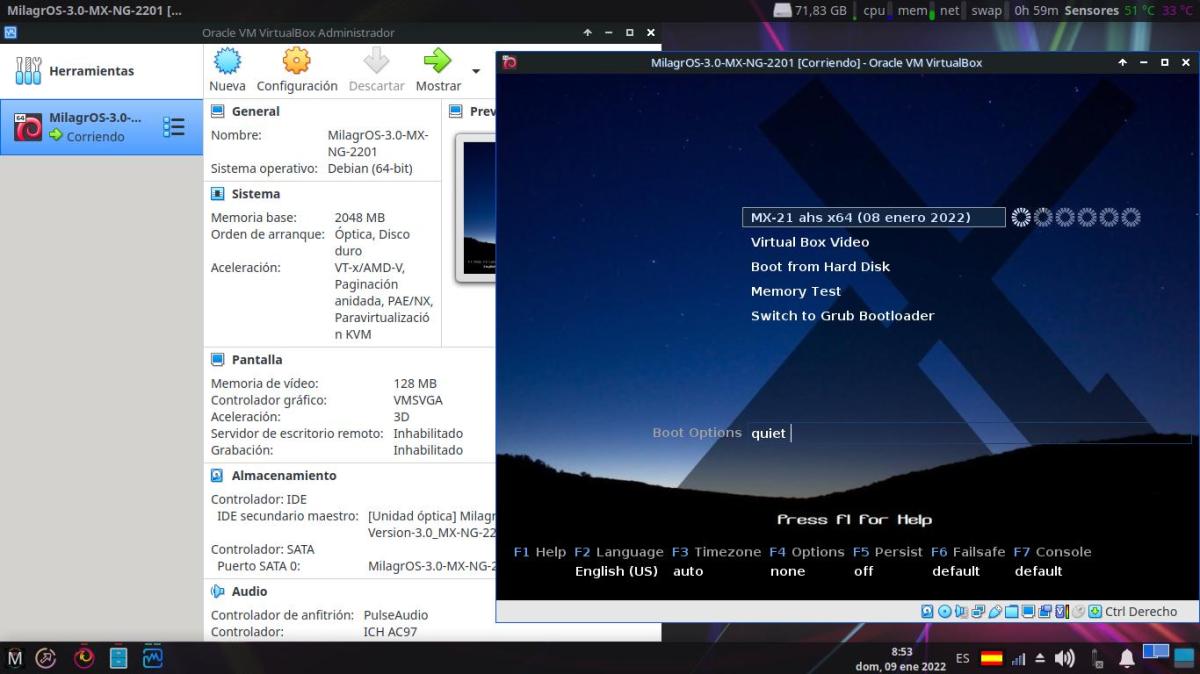
Task: Click the ES Spanish flag keyboard layout indicator
Action: pos(990,658)
